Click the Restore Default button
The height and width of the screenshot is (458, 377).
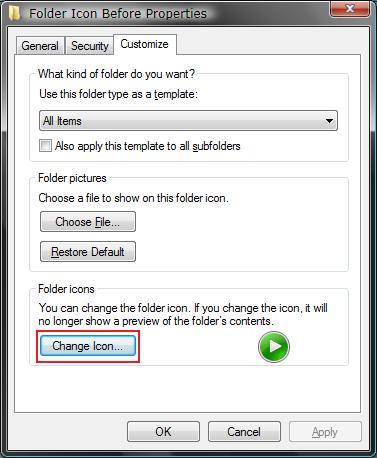click(88, 252)
